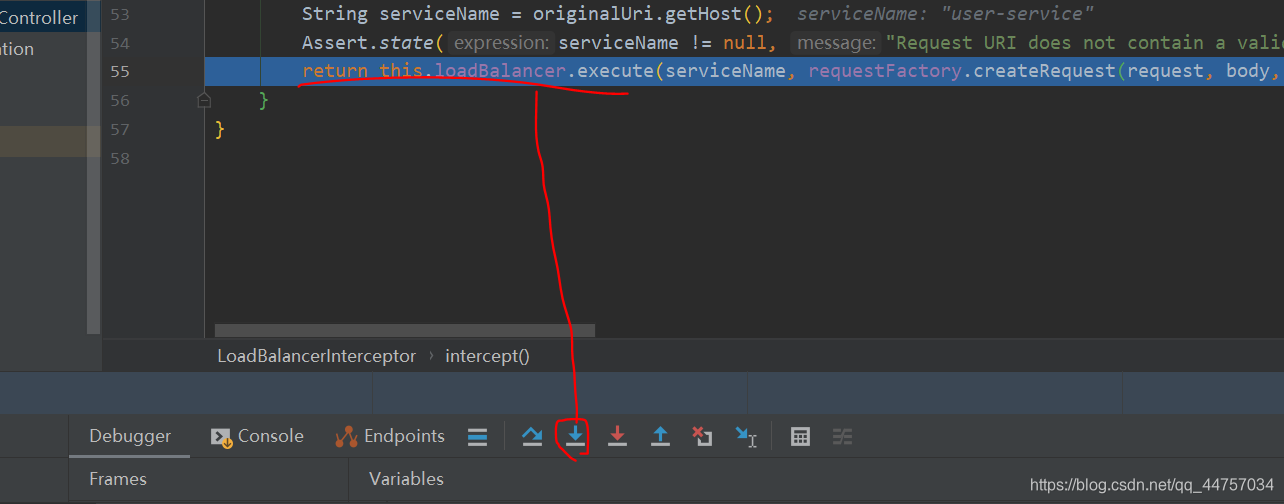This screenshot has width=1284, height=504.
Task: Select the Variables panel header
Action: (x=406, y=479)
